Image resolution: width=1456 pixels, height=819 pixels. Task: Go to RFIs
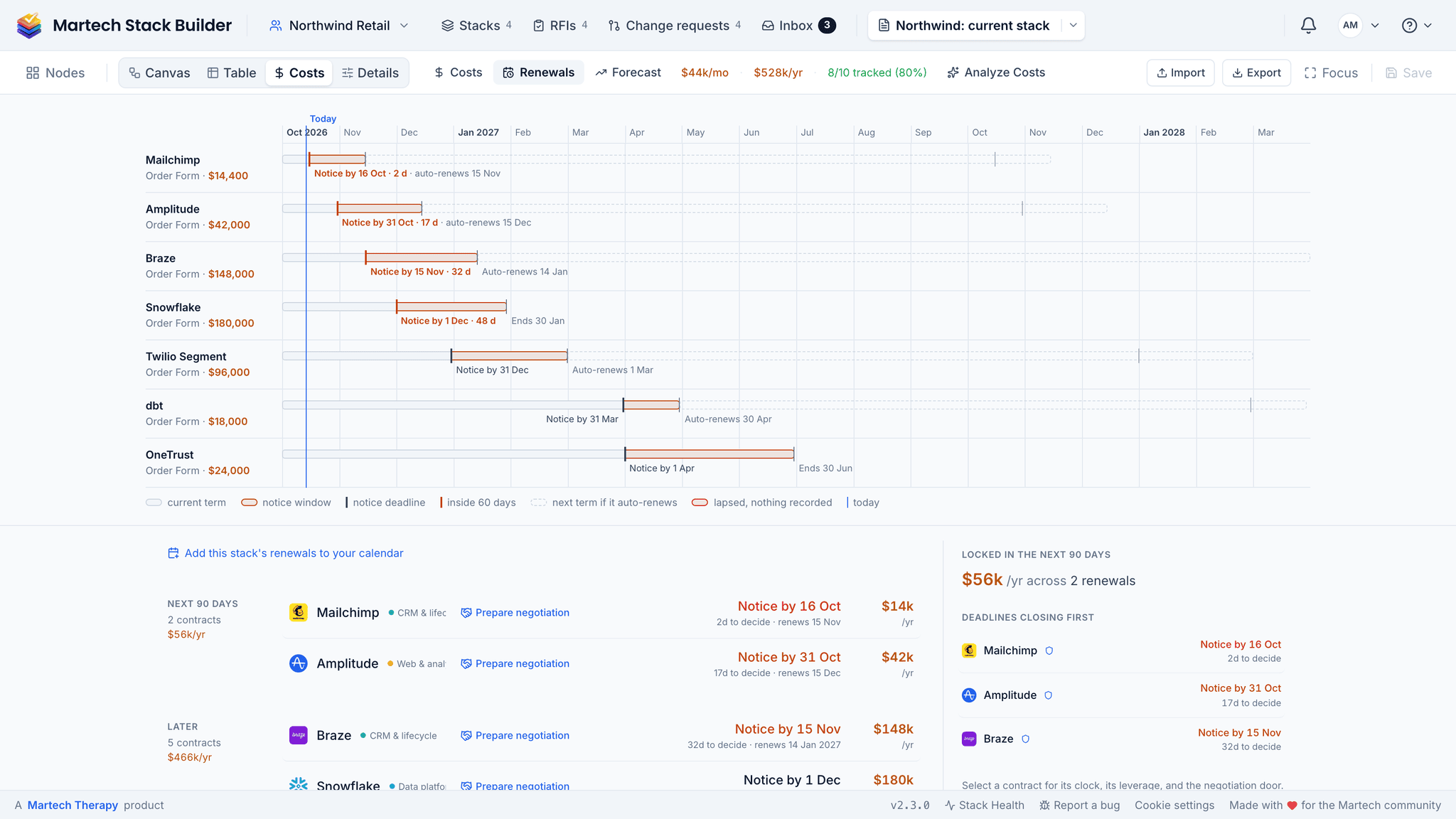tap(560, 26)
